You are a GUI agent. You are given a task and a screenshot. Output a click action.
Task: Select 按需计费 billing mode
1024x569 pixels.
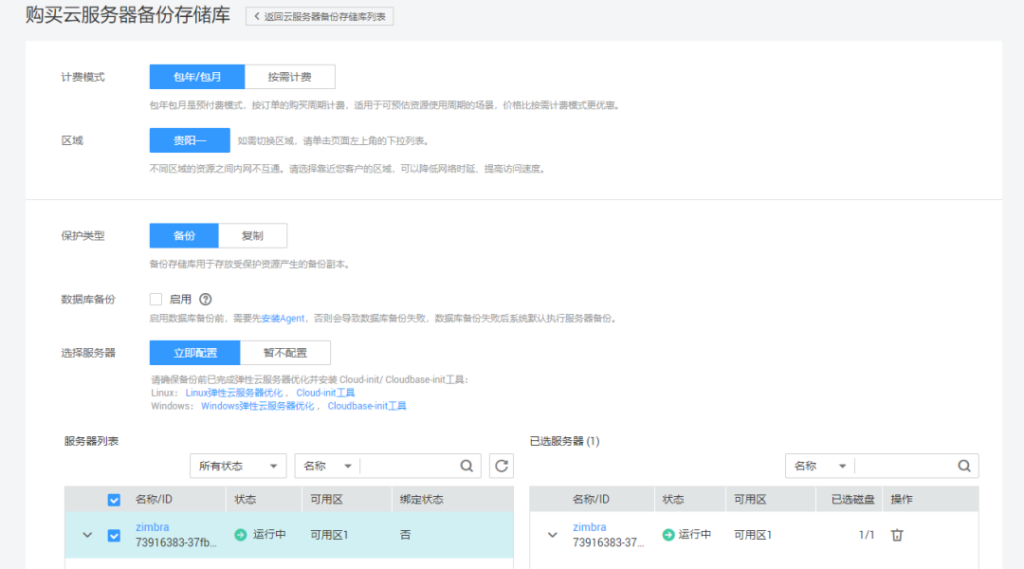290,76
